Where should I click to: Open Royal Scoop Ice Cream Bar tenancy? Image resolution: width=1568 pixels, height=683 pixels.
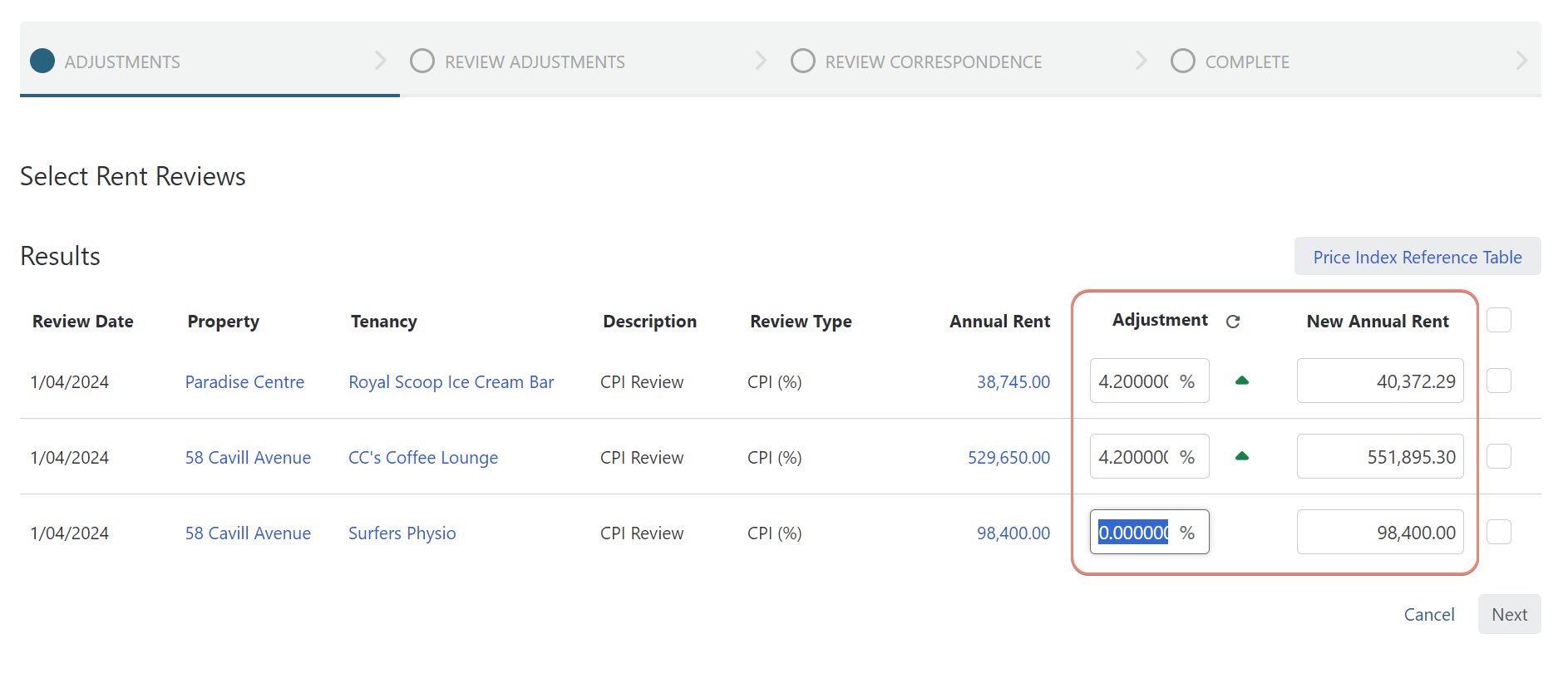(451, 382)
